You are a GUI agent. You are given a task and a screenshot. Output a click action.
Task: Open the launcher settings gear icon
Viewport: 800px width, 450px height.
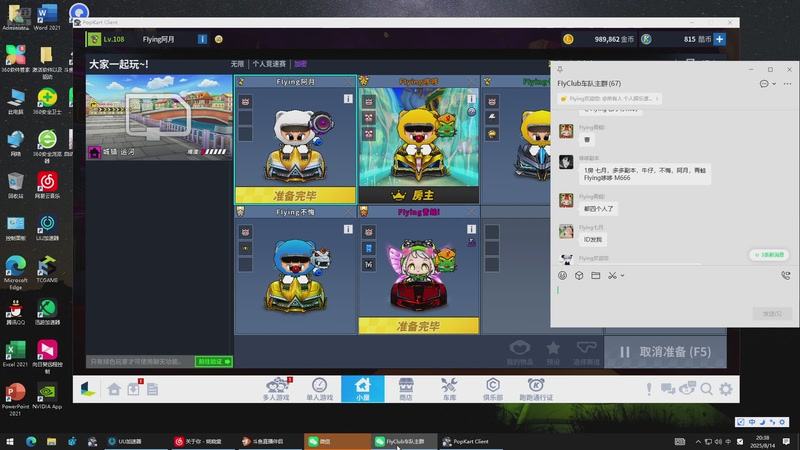tap(726, 389)
